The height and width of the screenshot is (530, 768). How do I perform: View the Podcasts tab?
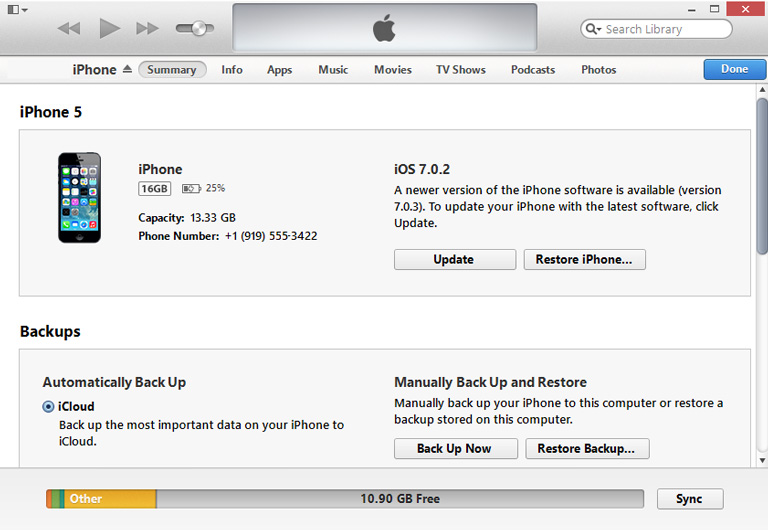533,70
